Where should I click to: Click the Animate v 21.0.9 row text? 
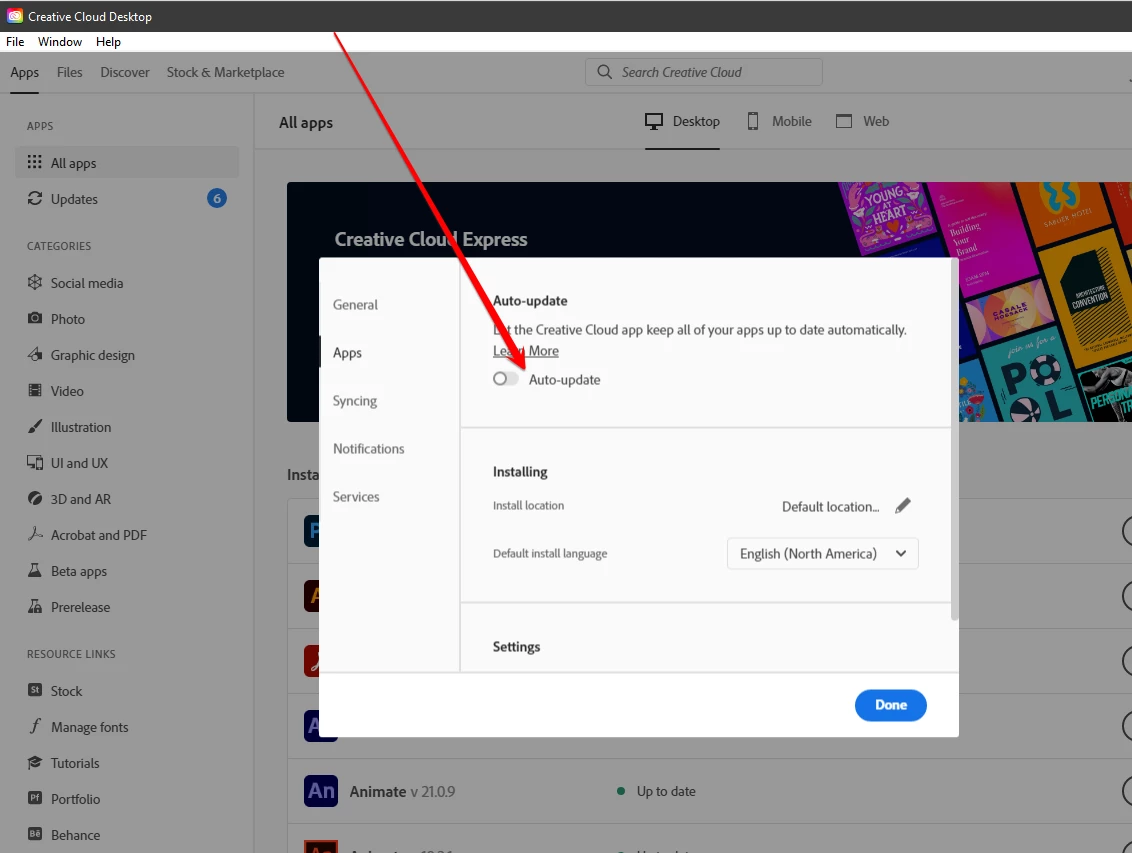point(402,792)
